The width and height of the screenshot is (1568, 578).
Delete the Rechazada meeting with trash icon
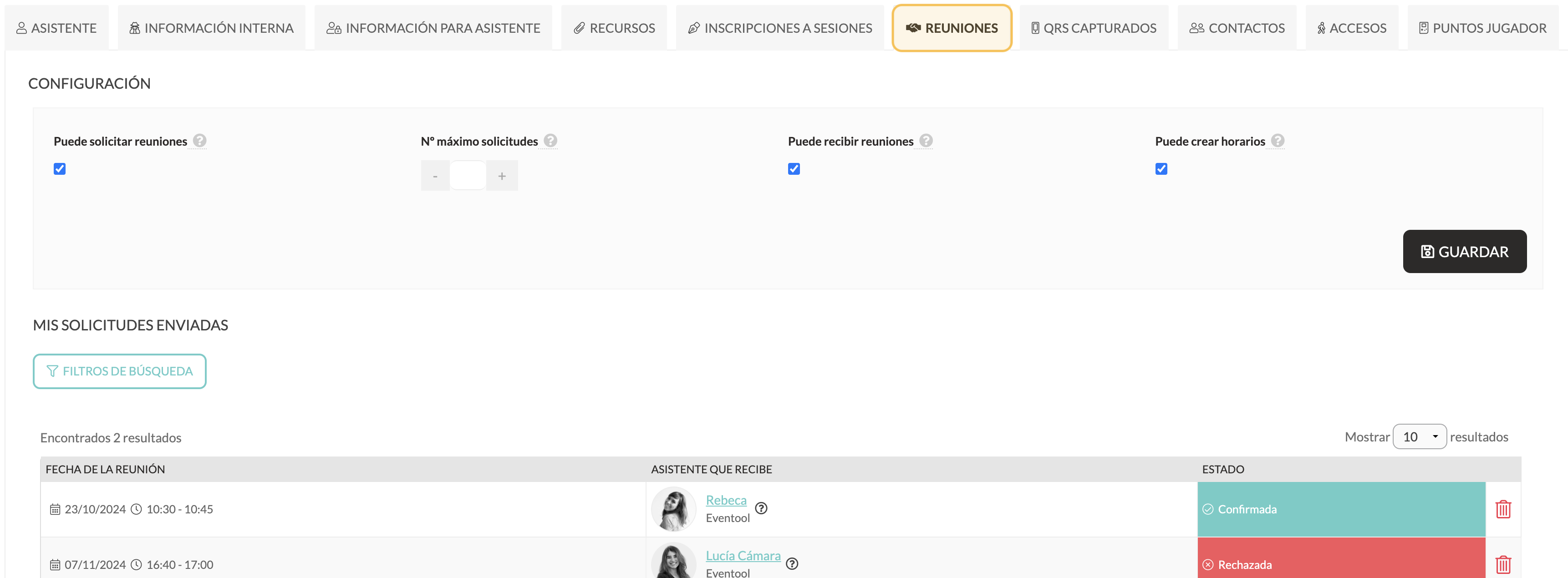(x=1503, y=565)
